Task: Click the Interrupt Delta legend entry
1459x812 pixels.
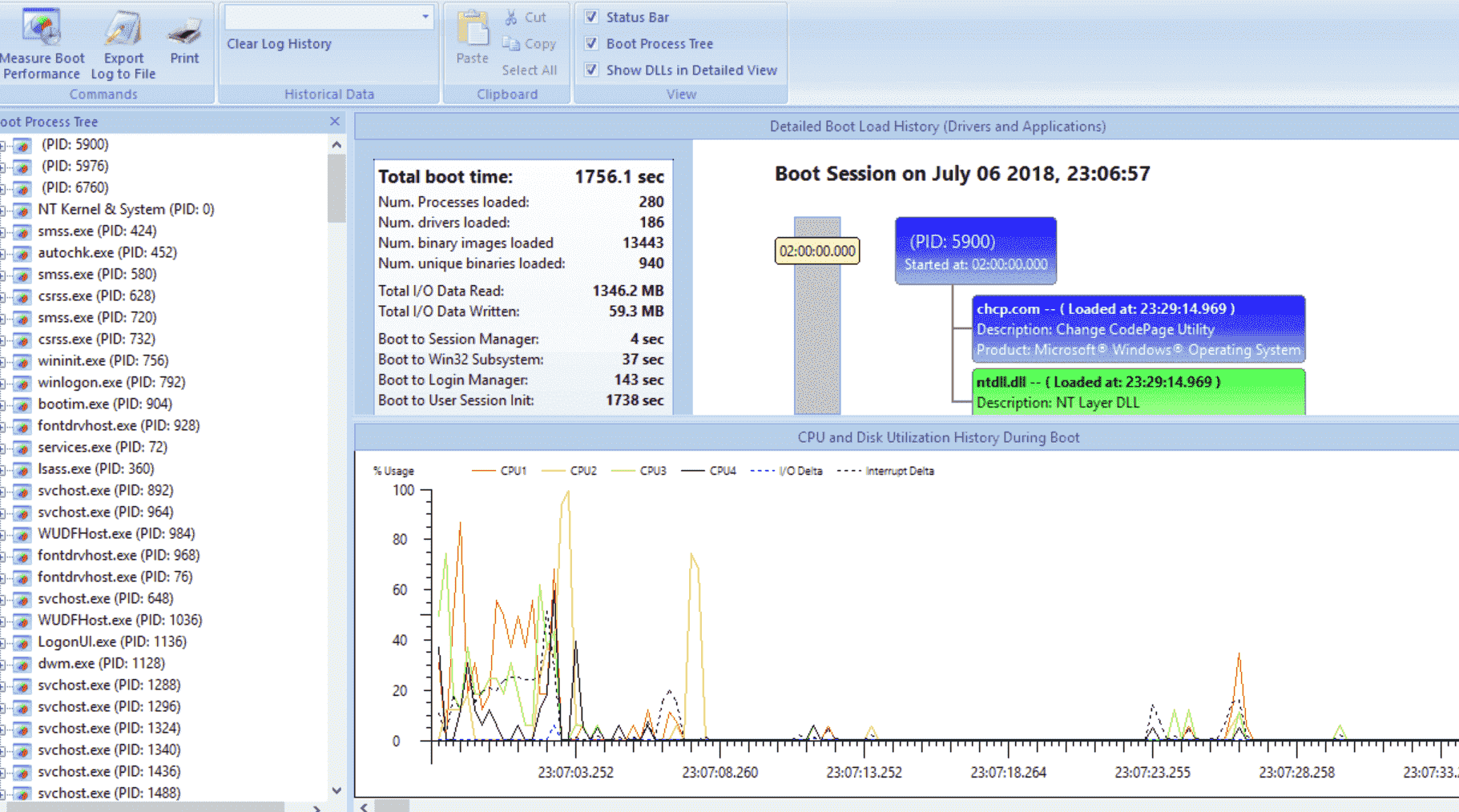Action: tap(885, 471)
